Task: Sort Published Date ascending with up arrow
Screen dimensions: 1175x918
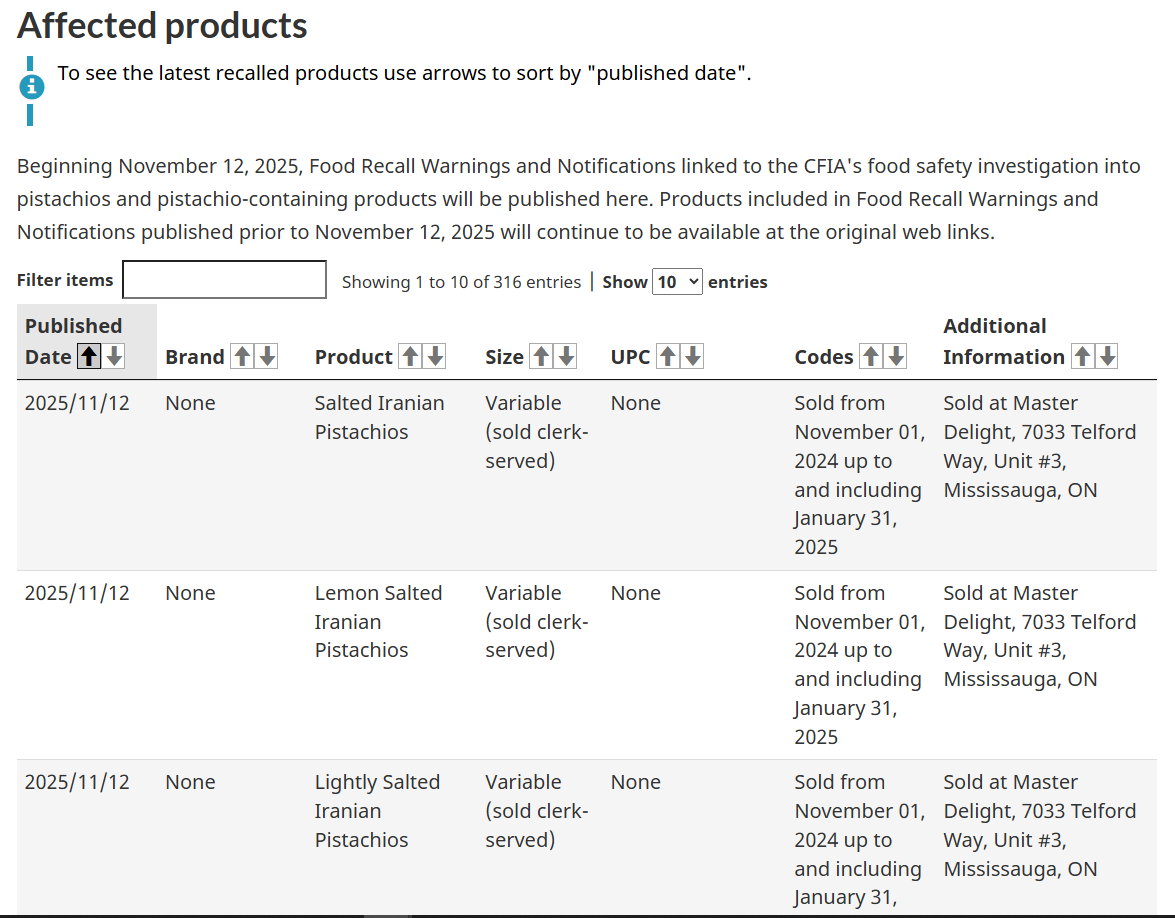Action: tap(89, 356)
